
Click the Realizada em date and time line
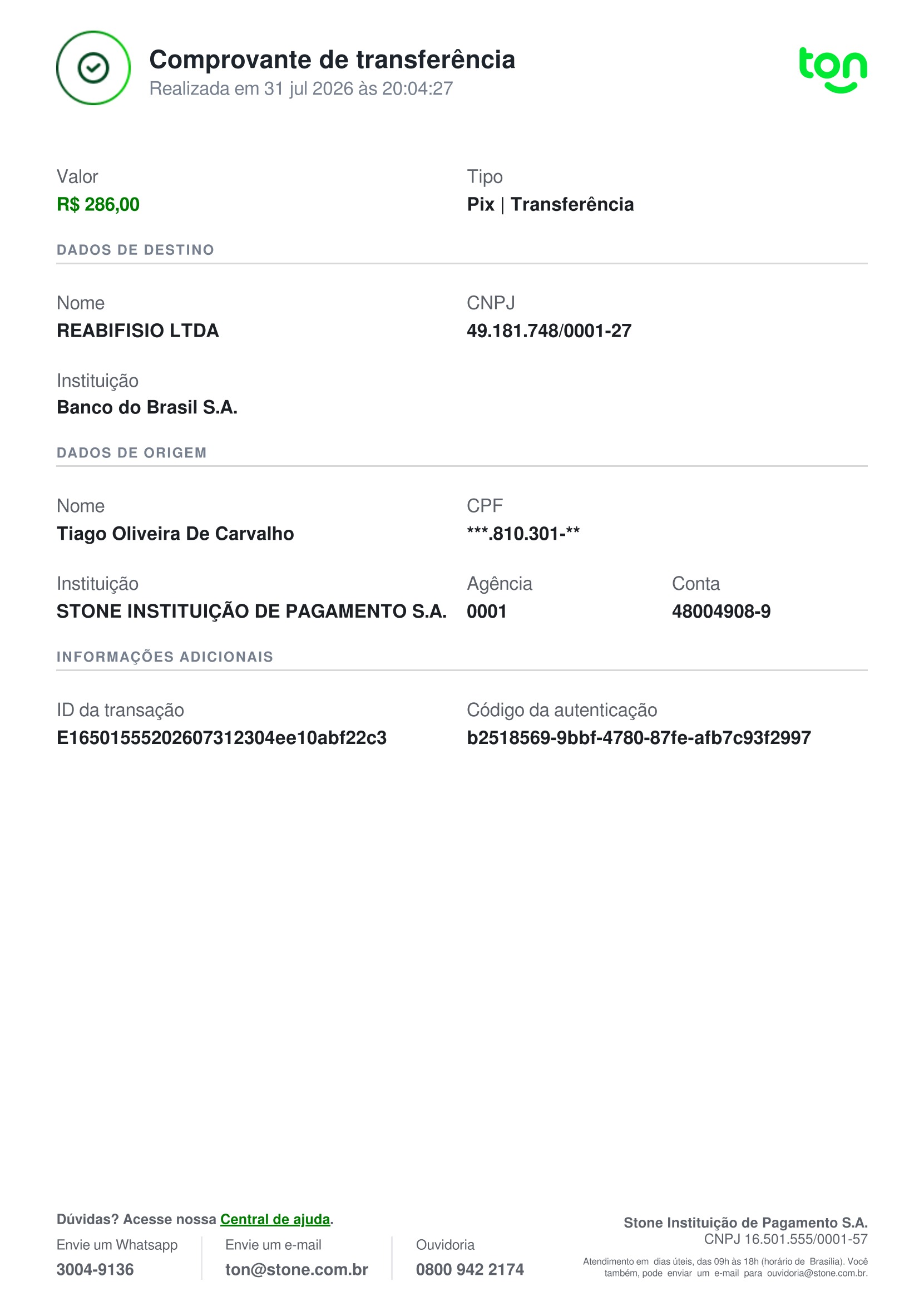(301, 89)
